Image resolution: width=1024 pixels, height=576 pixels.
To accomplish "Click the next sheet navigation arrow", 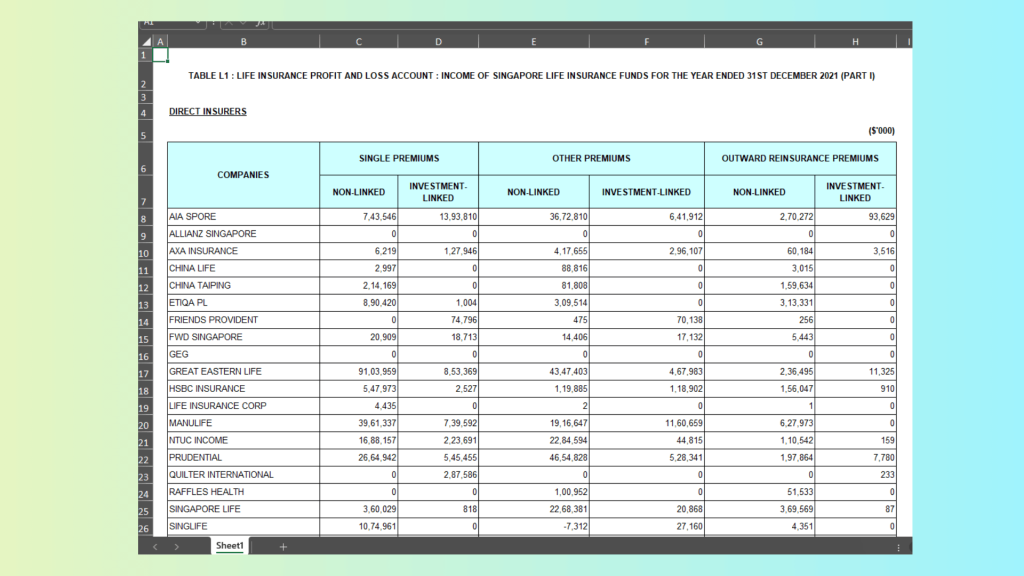I will [176, 547].
